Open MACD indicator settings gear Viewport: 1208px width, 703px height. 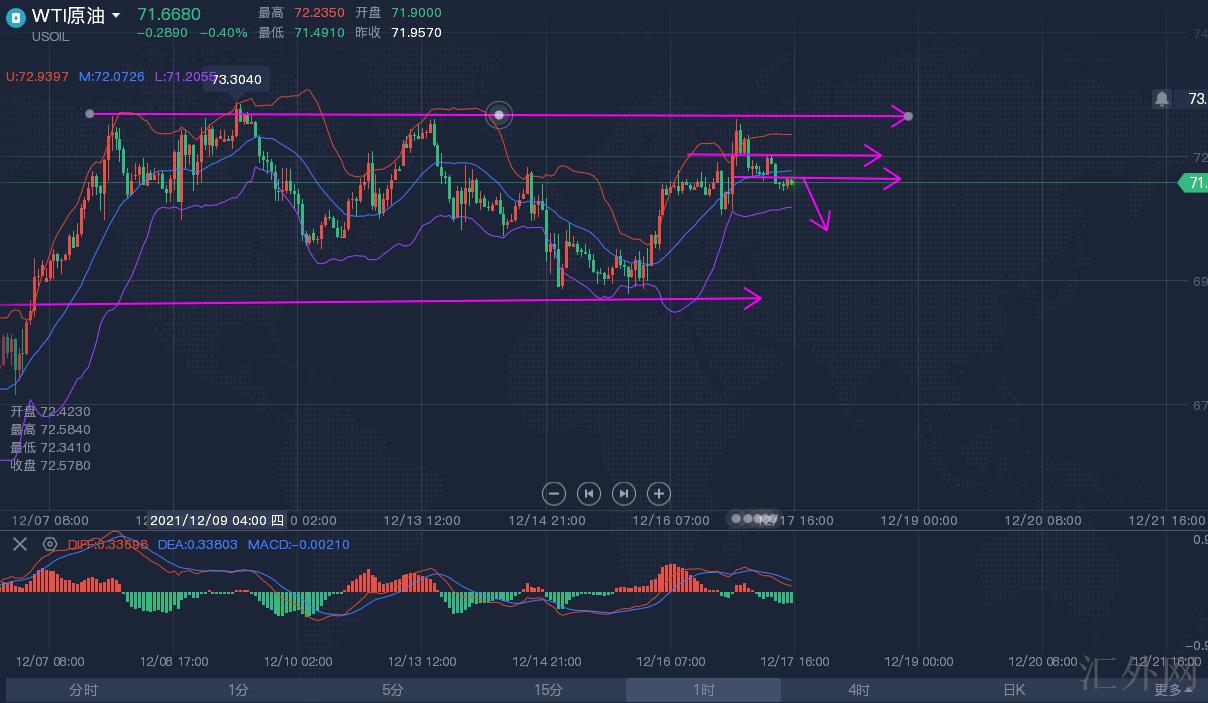[x=50, y=544]
